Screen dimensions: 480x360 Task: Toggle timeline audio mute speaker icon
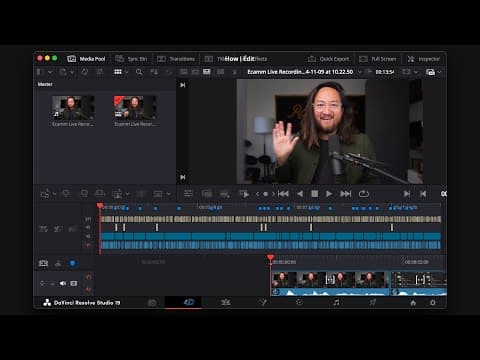point(63,283)
